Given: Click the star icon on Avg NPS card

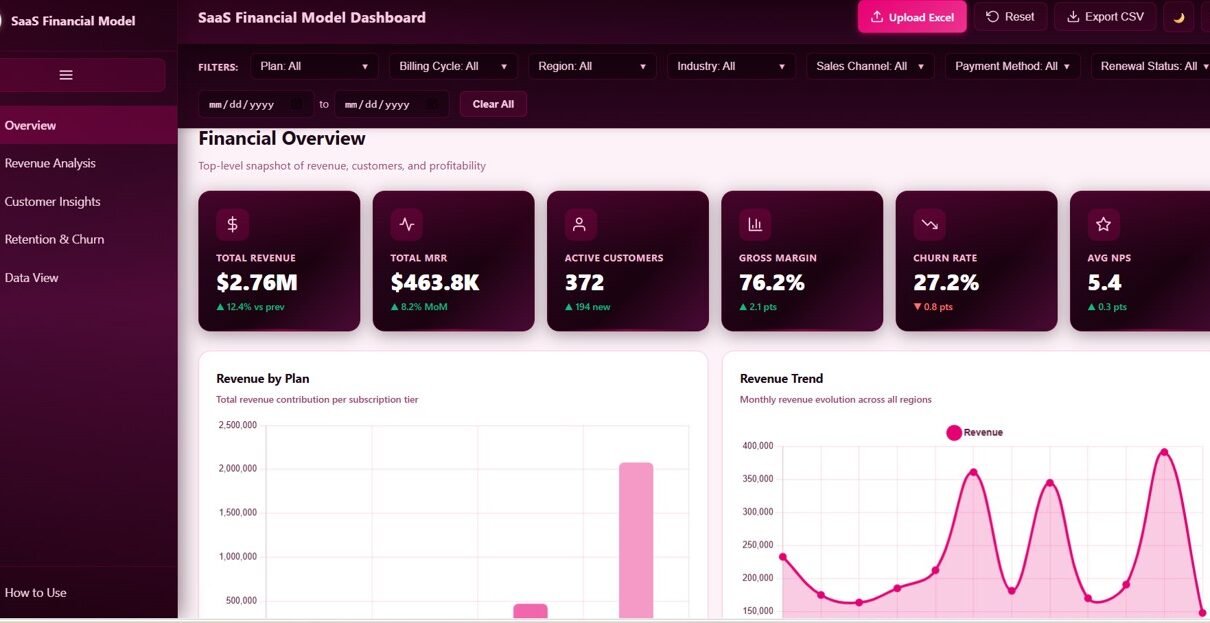Looking at the screenshot, I should [1103, 225].
